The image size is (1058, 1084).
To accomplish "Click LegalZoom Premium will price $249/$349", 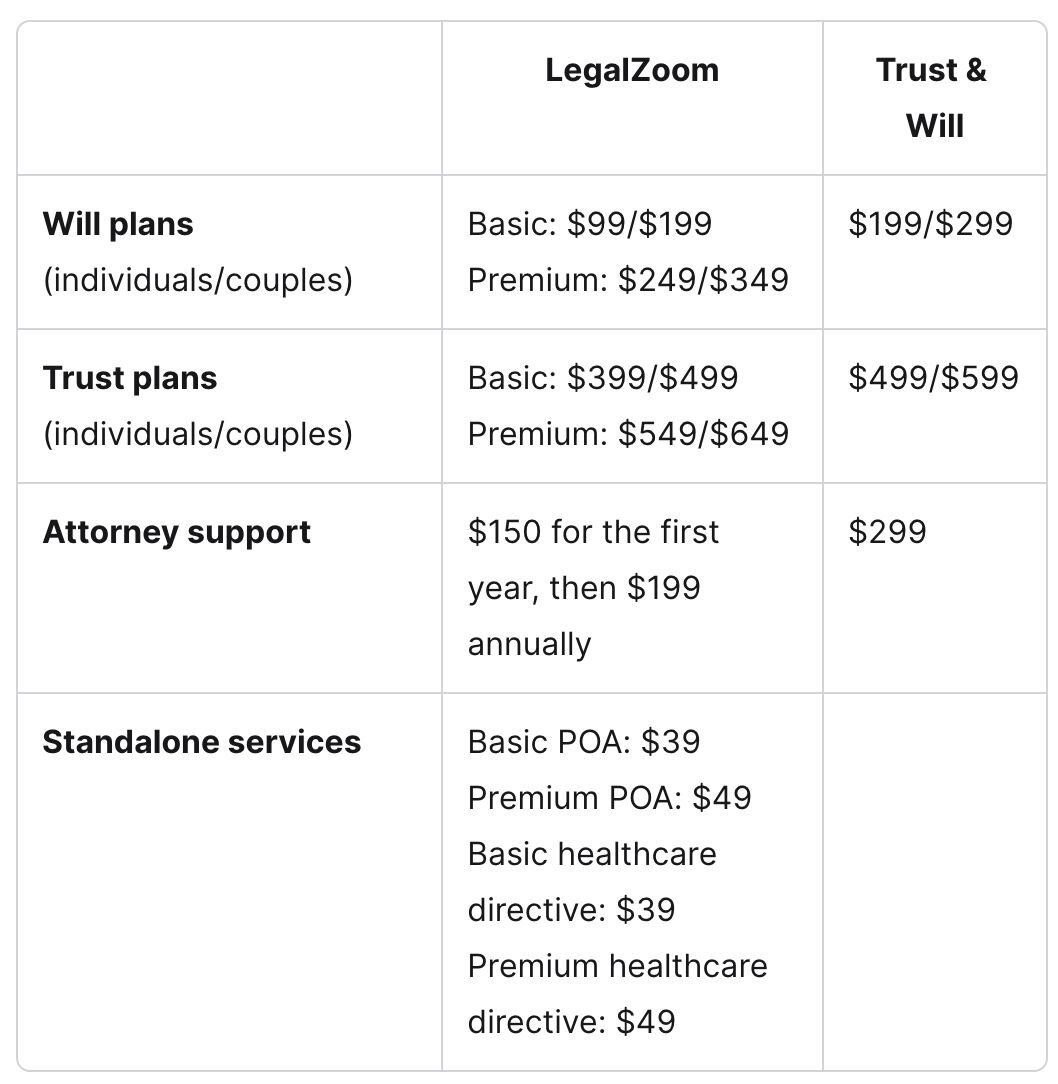I will pos(628,280).
